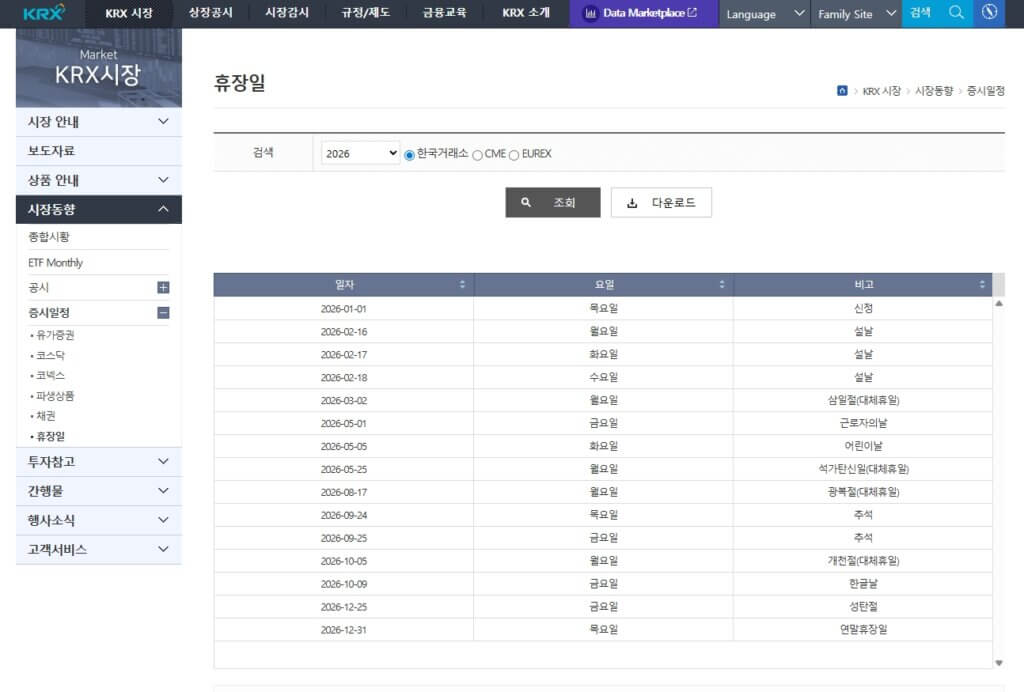Switch to the 상장공시 menu tab

point(211,14)
